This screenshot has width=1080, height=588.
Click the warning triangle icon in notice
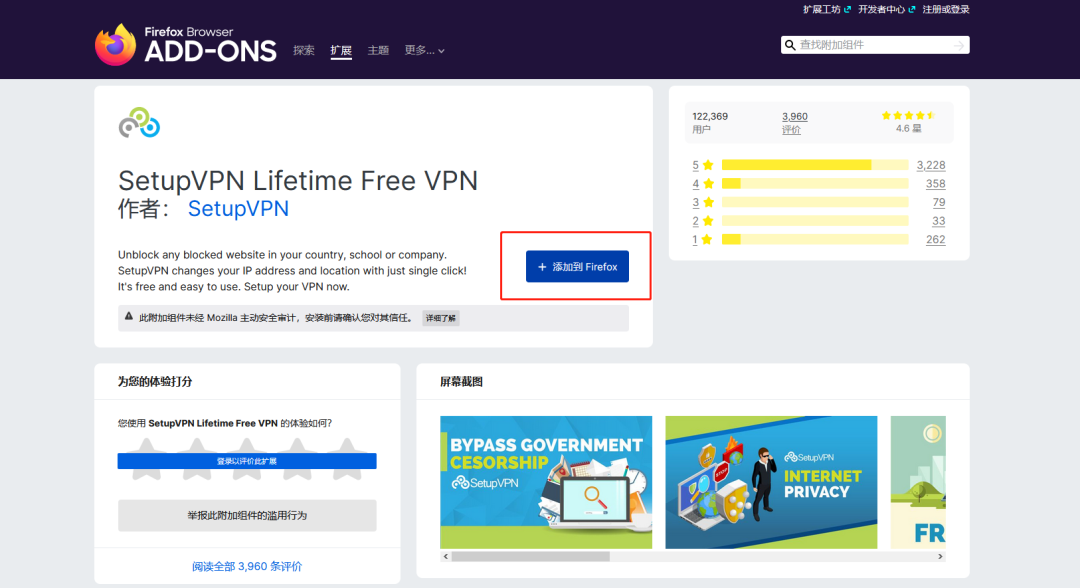click(128, 317)
